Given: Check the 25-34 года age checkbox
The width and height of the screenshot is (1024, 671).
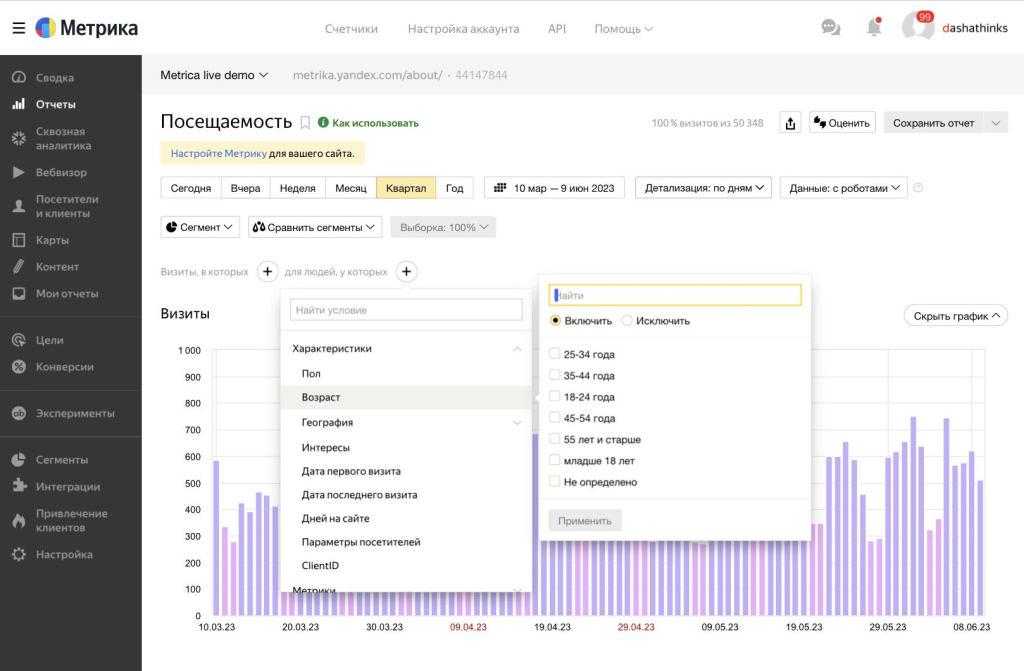Looking at the screenshot, I should 555,354.
